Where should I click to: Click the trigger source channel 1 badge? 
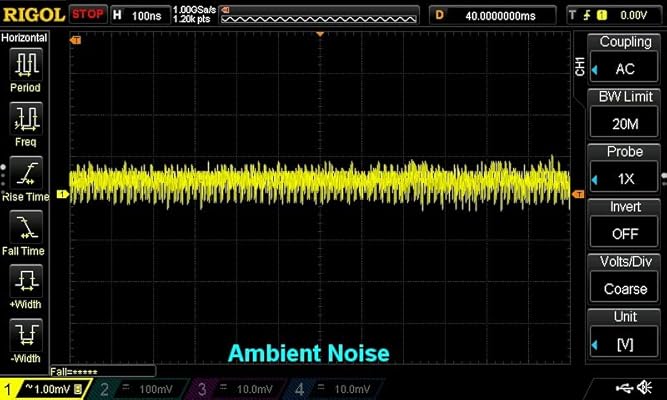tap(601, 15)
